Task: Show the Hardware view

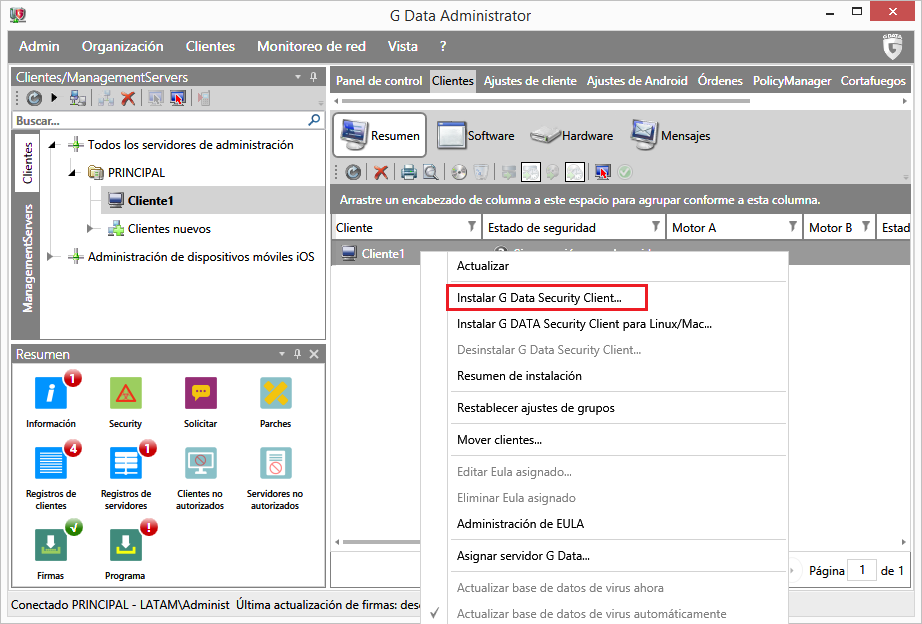Action: pyautogui.click(x=572, y=136)
